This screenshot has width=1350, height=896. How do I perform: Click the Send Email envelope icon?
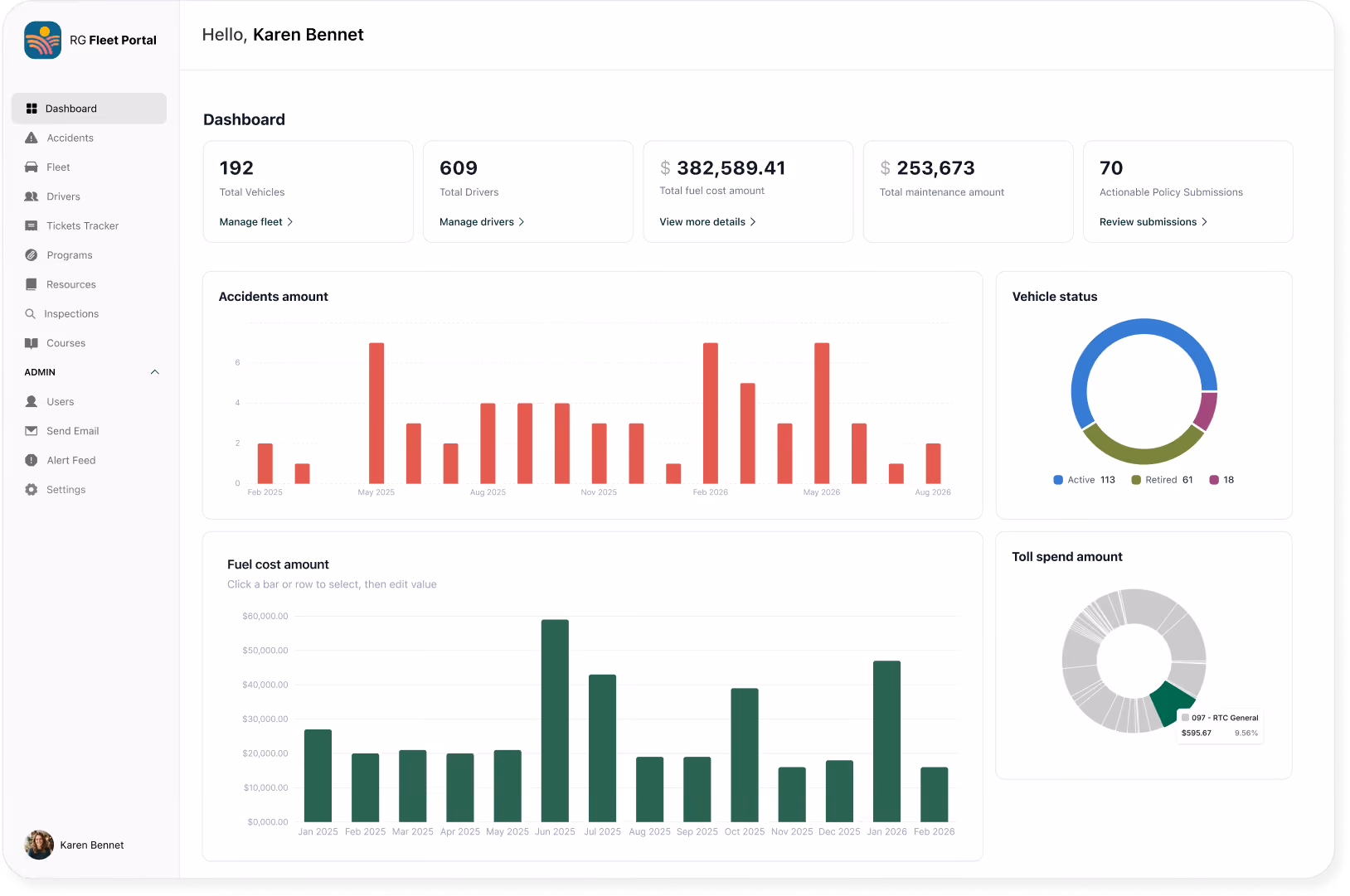click(x=32, y=431)
